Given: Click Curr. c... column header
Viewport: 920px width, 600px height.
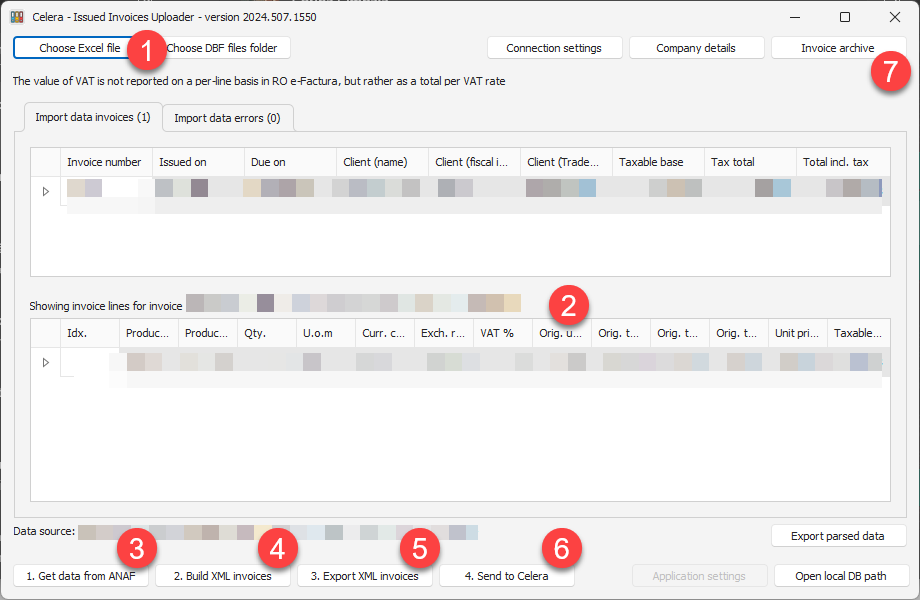Looking at the screenshot, I should point(385,333).
